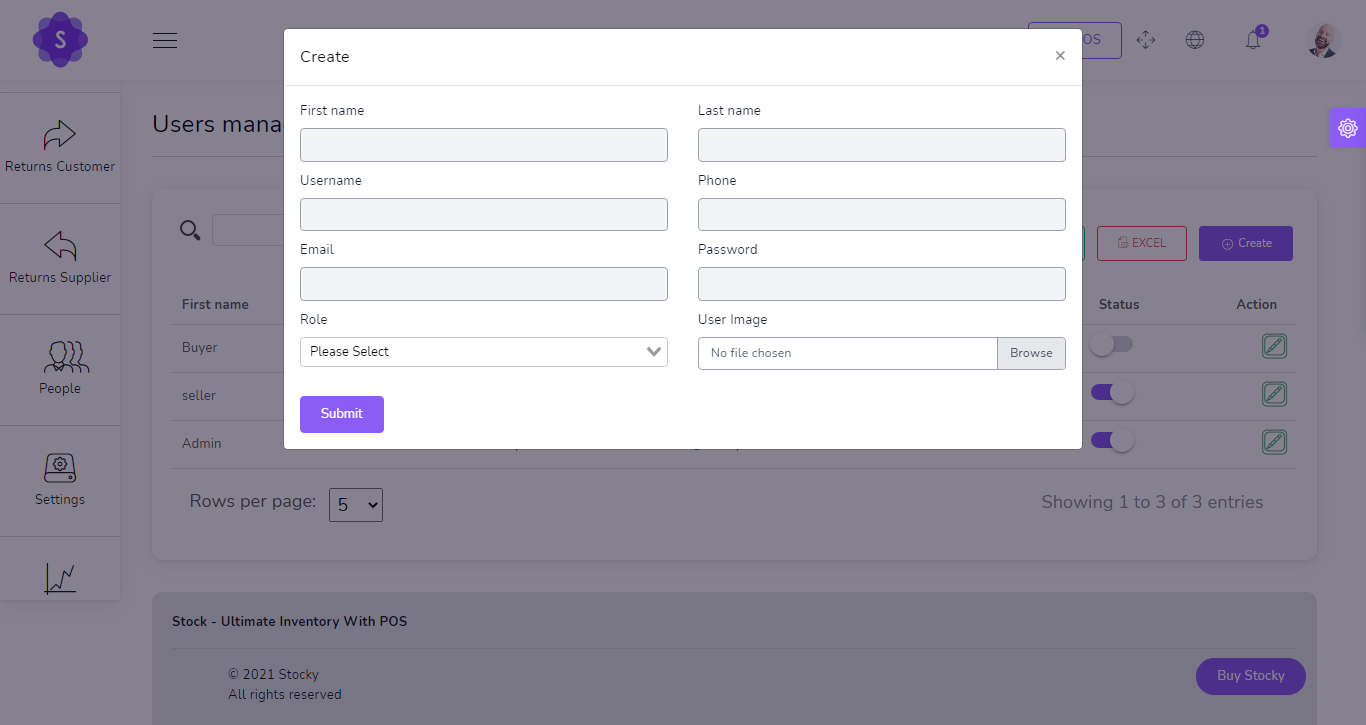Disable the status toggle for seller

[x=1112, y=393]
